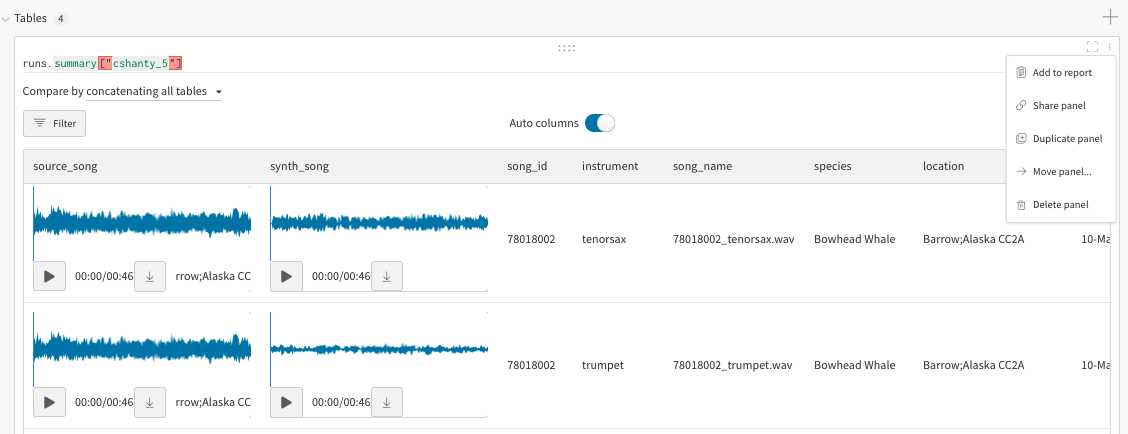Click Share panel in context menu

[x=1058, y=105]
